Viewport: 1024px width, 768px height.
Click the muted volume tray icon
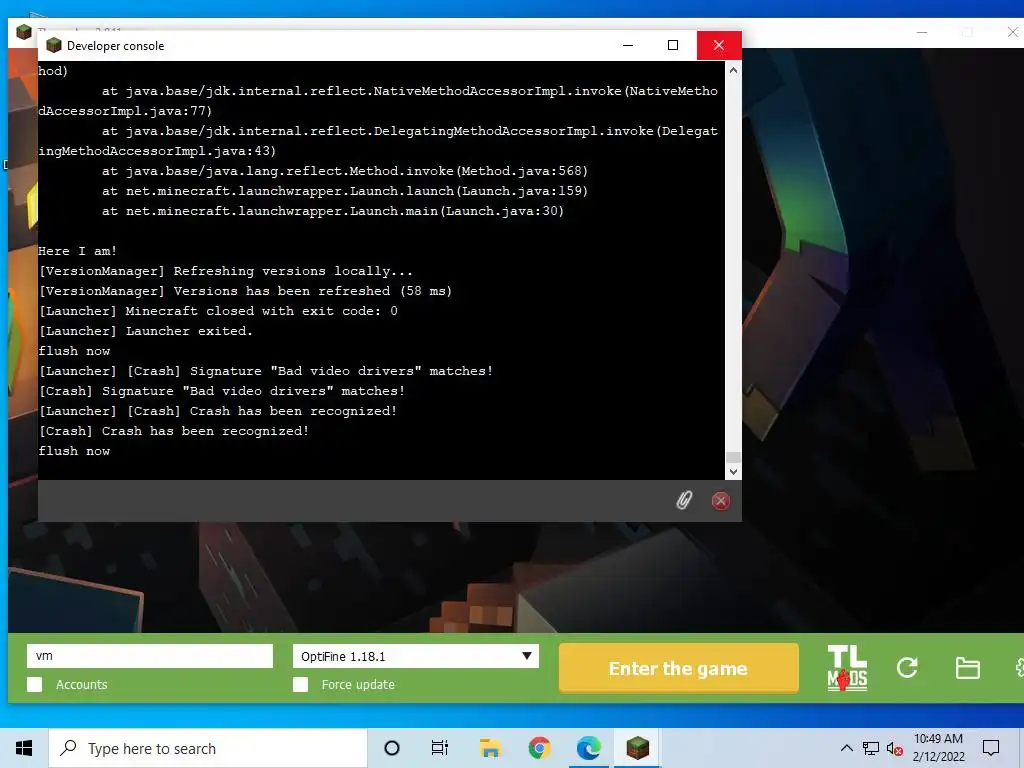(895, 748)
